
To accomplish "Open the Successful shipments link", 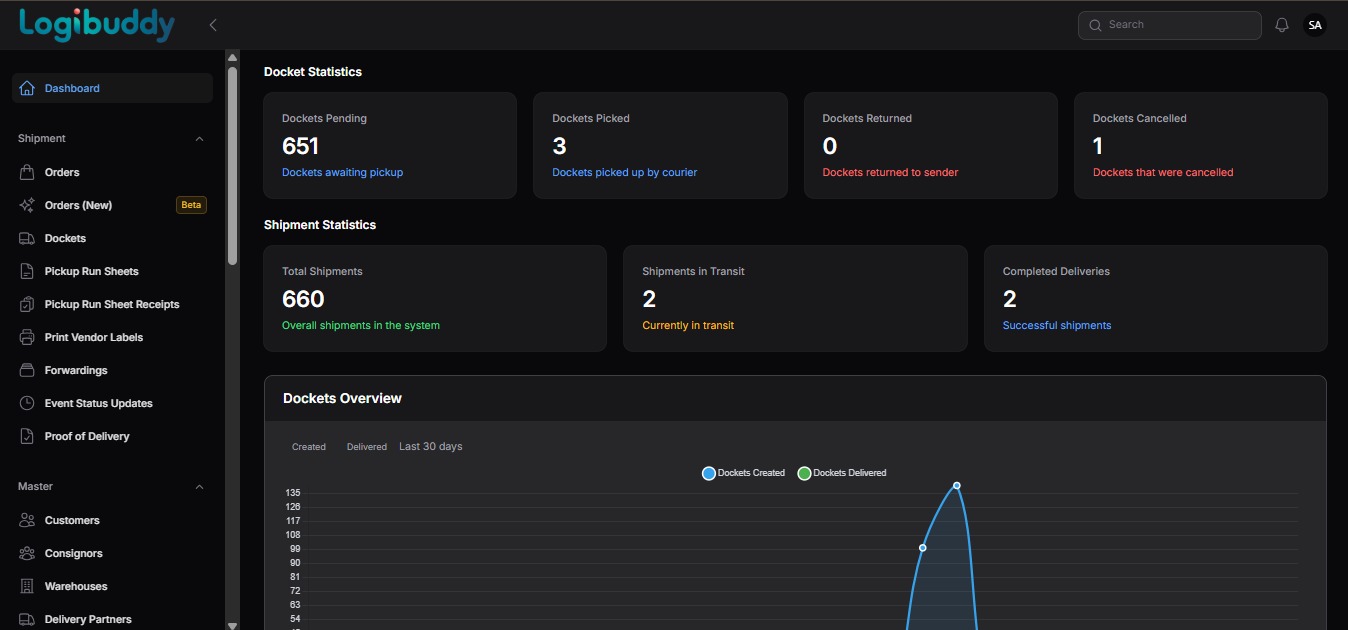I will pyautogui.click(x=1057, y=324).
